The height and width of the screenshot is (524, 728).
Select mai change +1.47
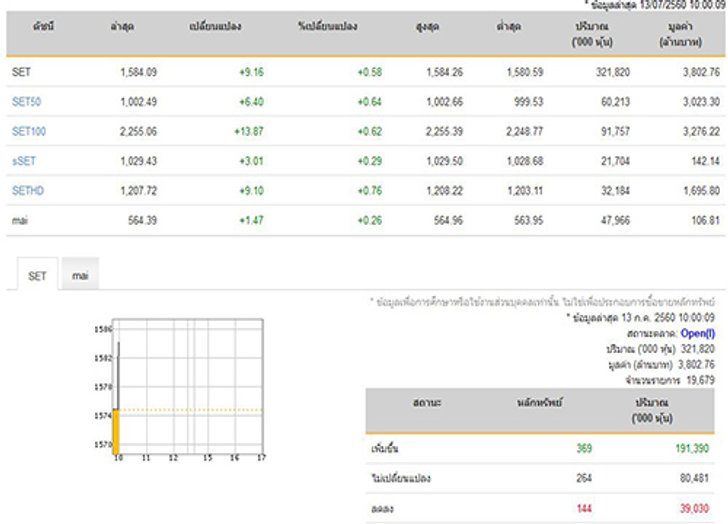pyautogui.click(x=251, y=220)
